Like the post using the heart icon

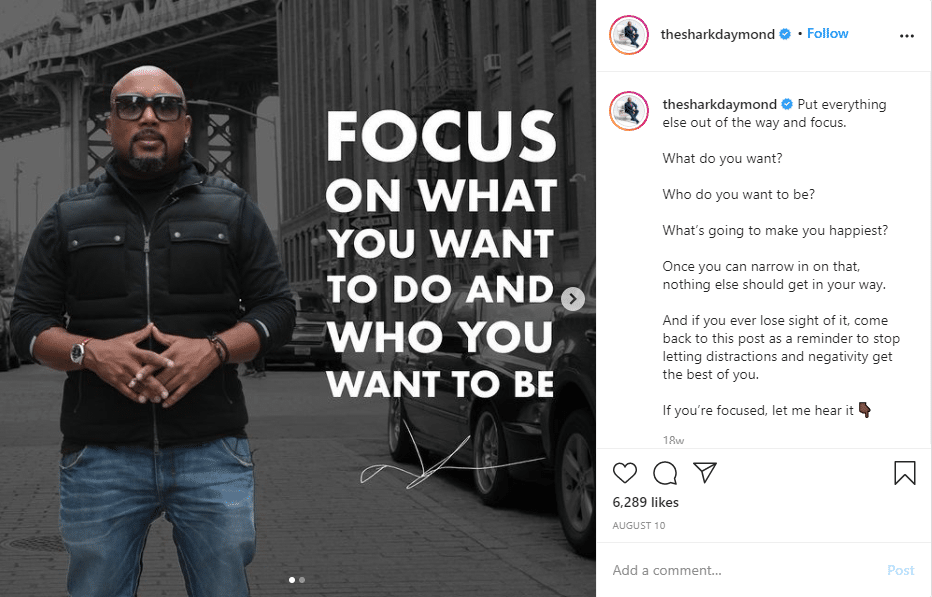(x=625, y=472)
